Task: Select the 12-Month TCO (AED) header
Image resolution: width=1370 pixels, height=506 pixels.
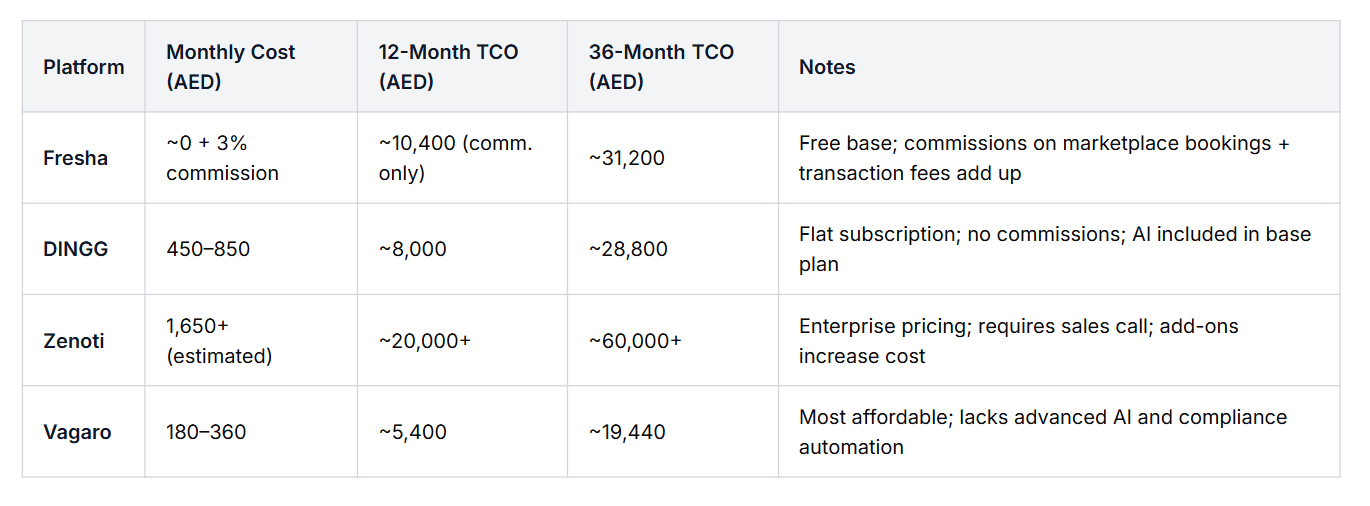Action: click(x=448, y=67)
